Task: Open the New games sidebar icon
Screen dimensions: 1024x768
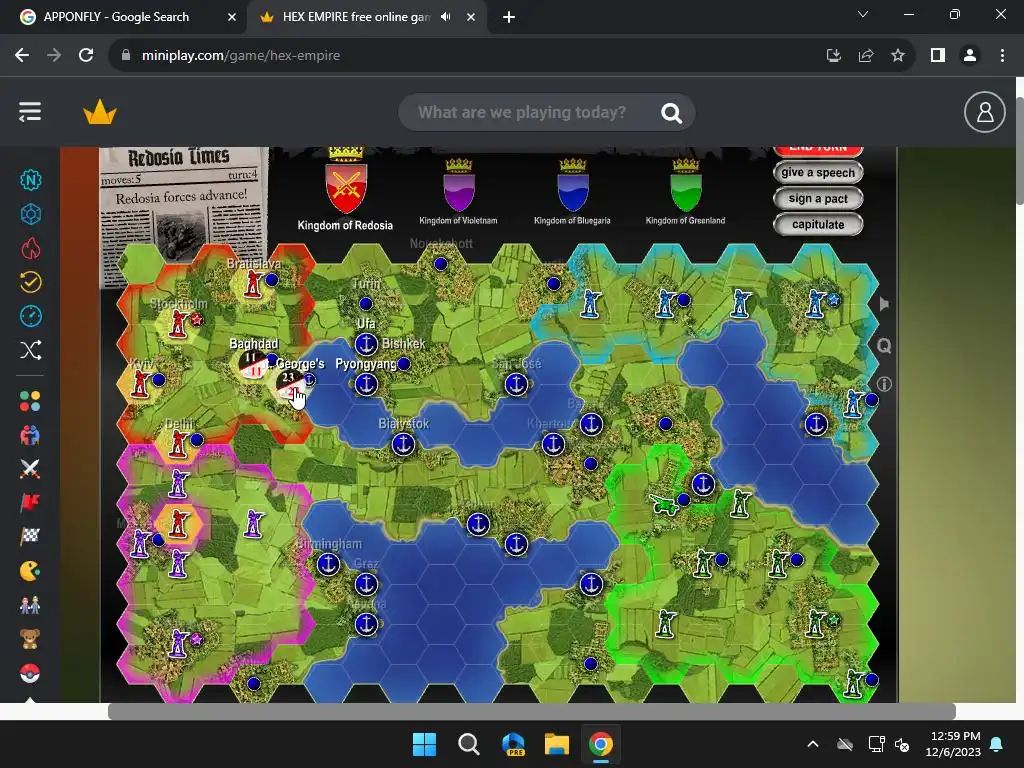Action: [x=31, y=180]
